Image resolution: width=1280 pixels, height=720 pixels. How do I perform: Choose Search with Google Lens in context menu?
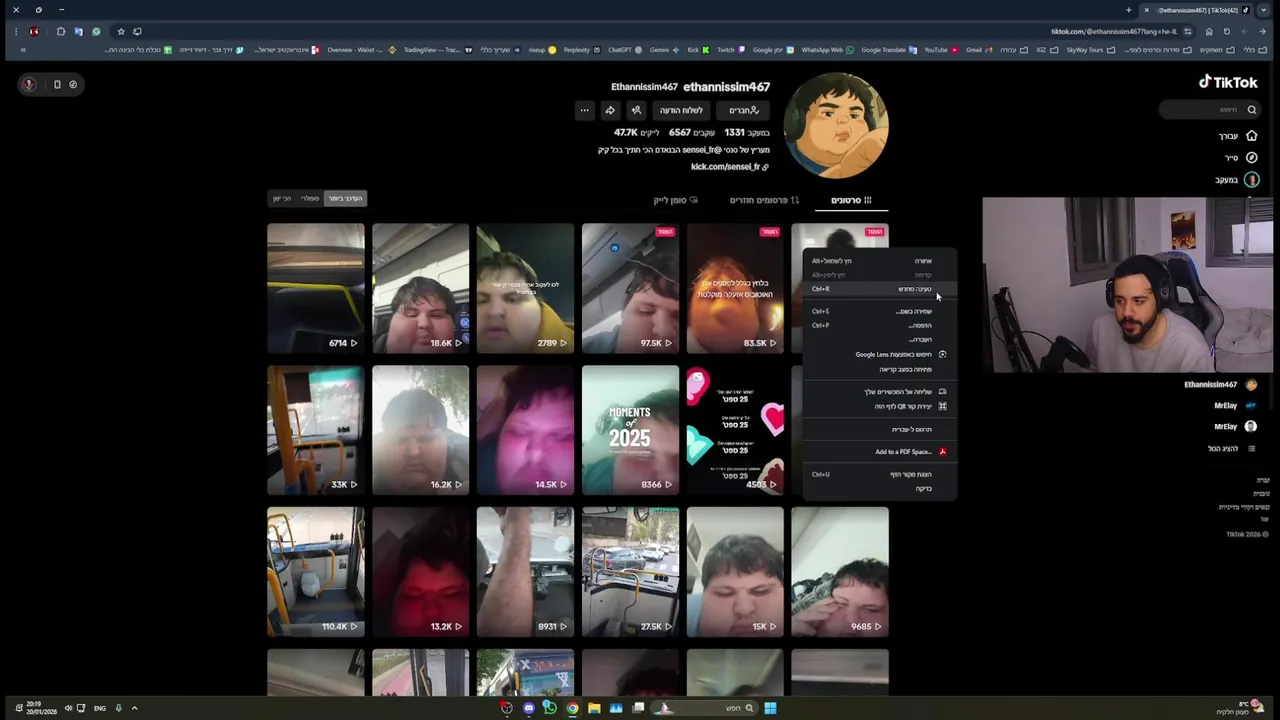tap(880, 354)
